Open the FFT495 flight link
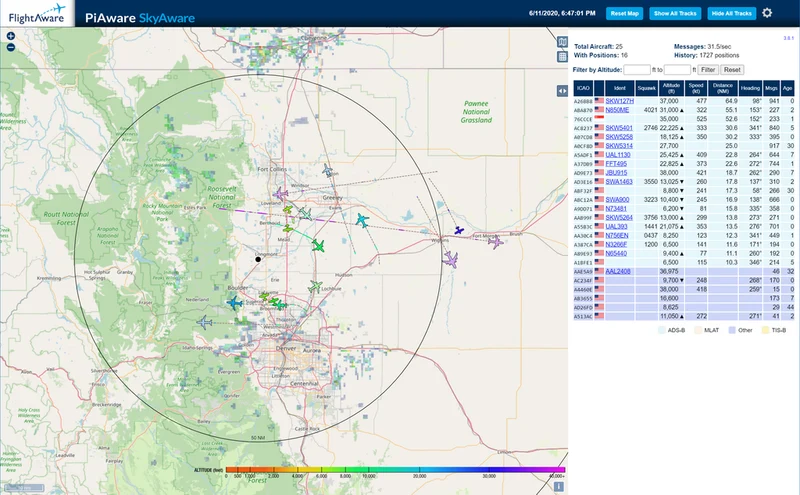800x495 pixels. [616, 164]
